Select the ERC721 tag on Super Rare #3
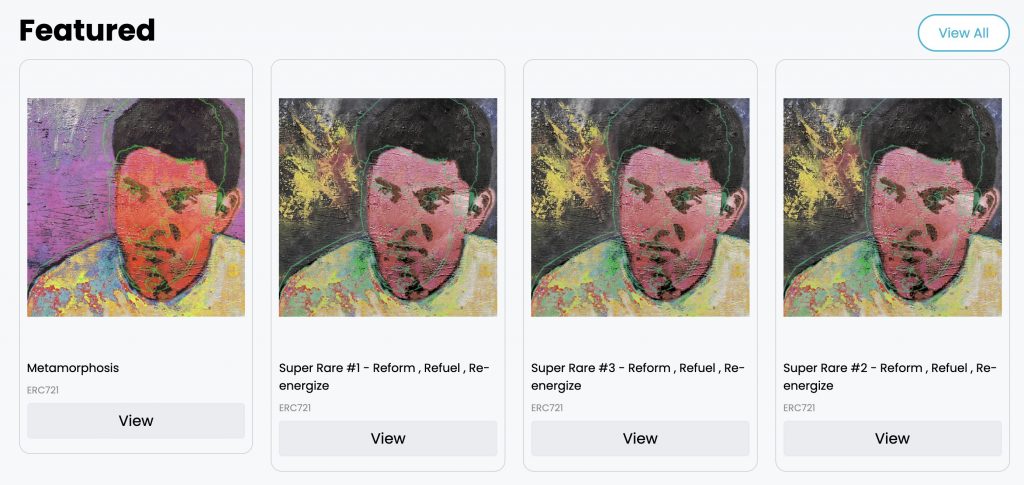Screen dimensions: 1024x485 (547, 408)
